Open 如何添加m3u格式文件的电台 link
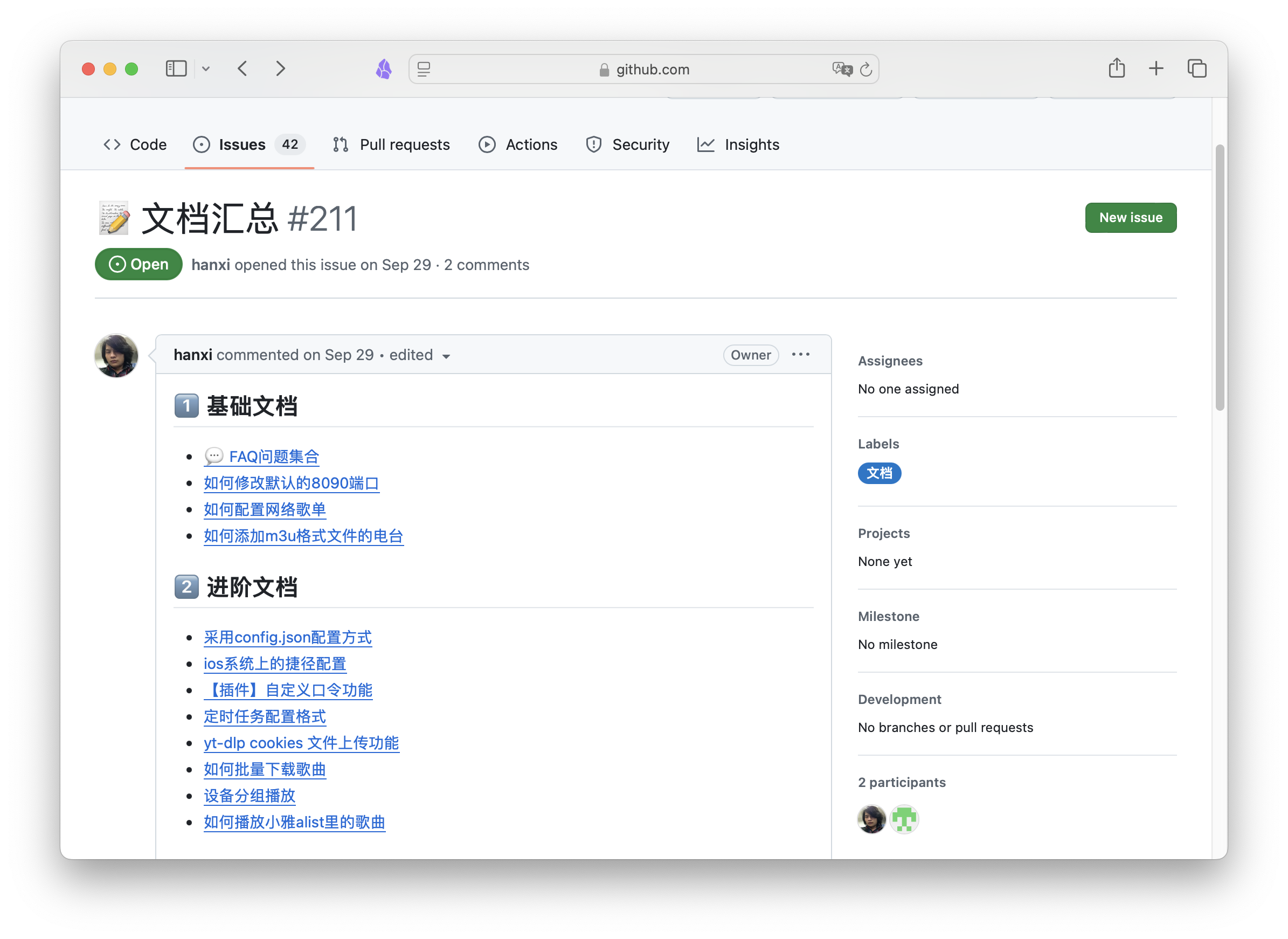This screenshot has width=1288, height=939. point(303,535)
